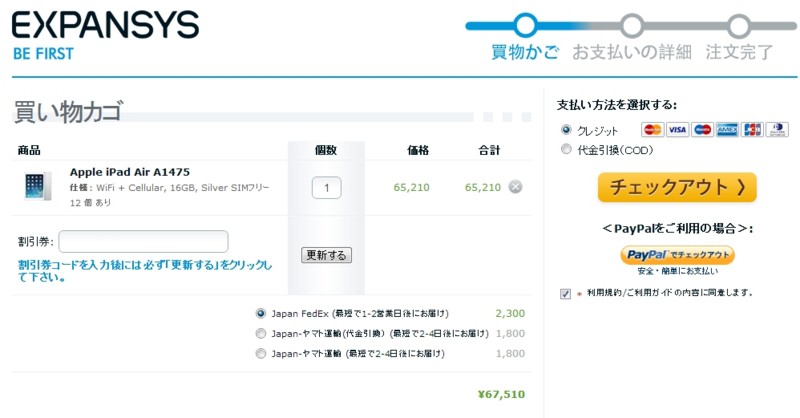Click the JCB card icon
Screen dimensions: 800x418
coord(752,130)
